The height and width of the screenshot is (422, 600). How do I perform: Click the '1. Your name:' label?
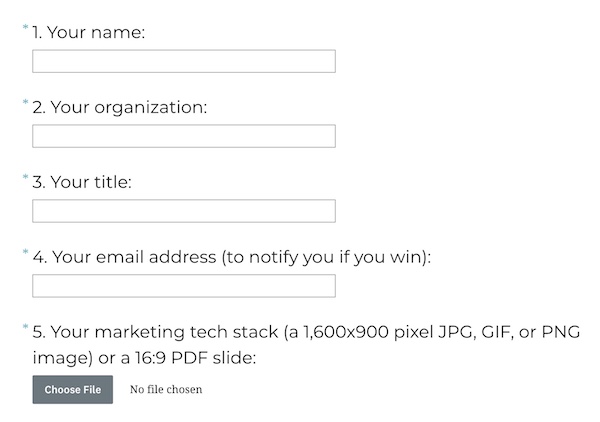click(x=89, y=32)
